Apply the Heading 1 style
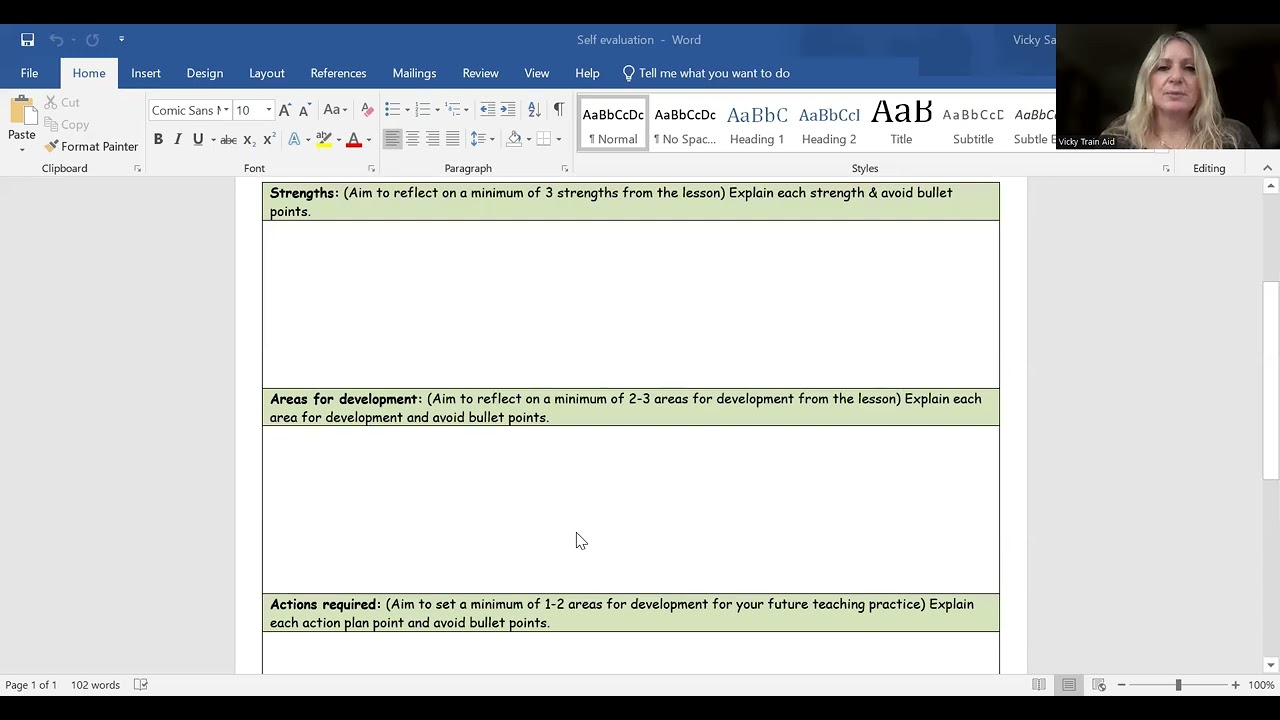 (757, 124)
